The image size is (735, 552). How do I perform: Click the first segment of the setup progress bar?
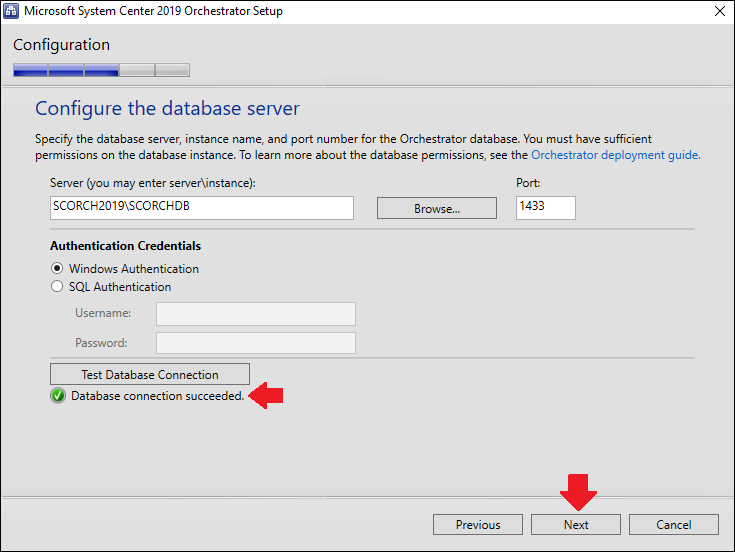tap(30, 70)
